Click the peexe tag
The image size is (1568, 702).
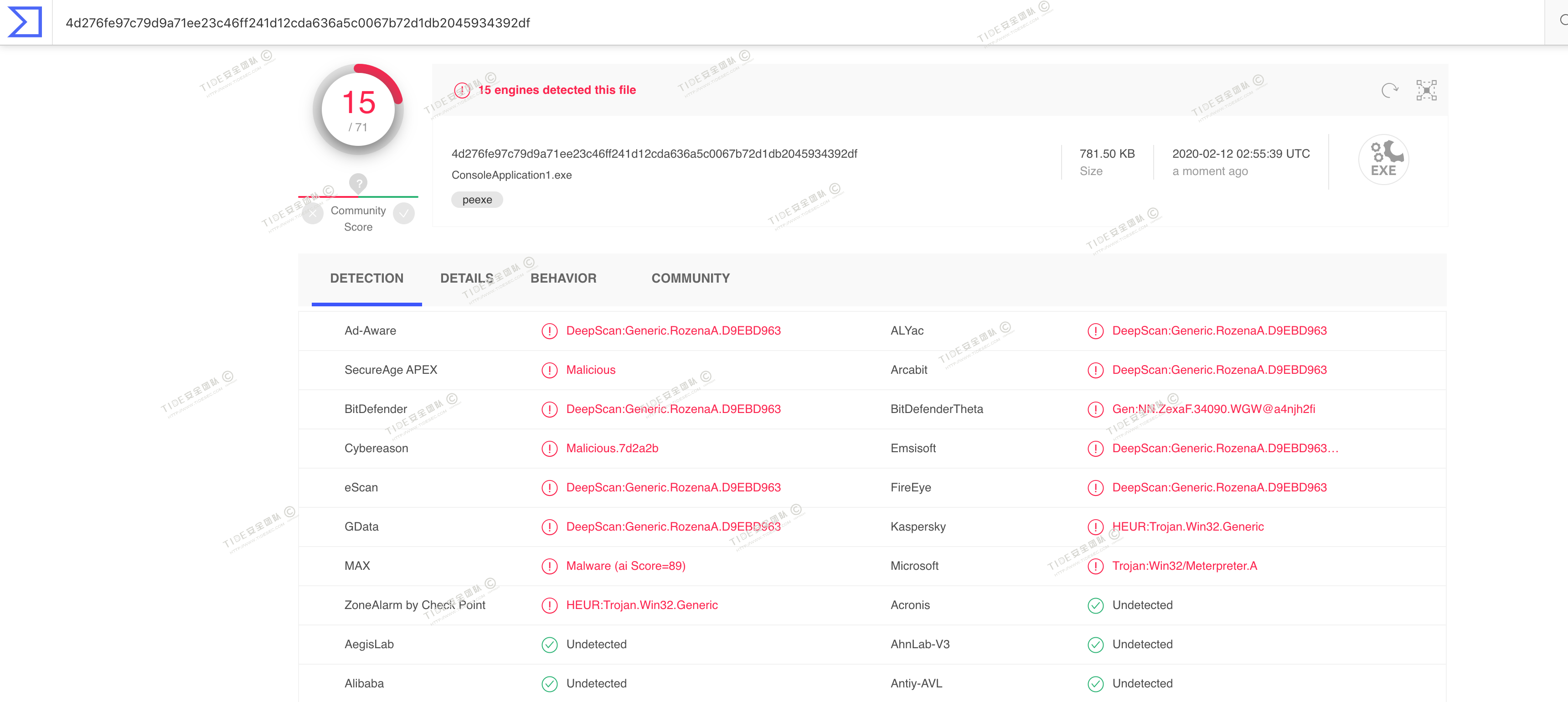tap(477, 200)
